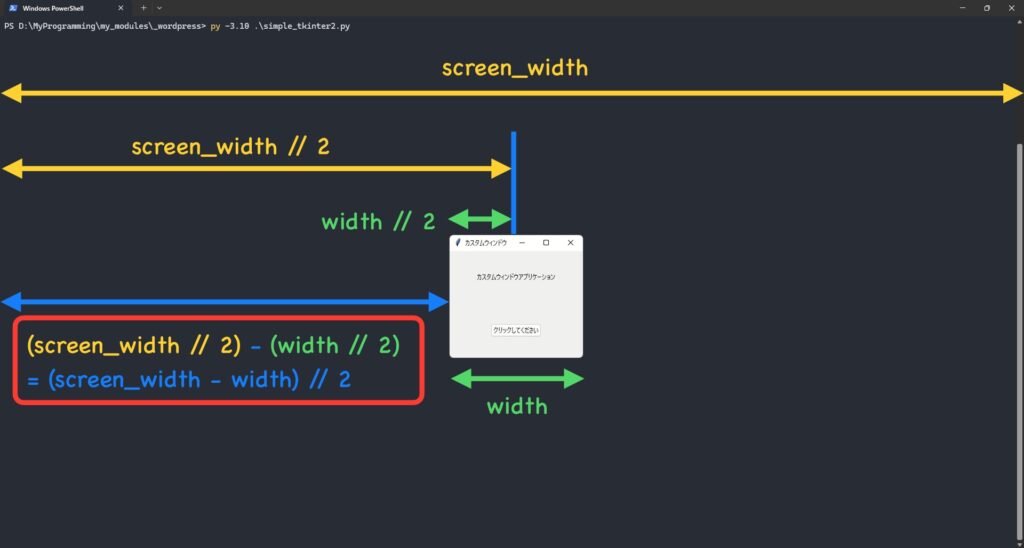Close the Windows Terminal window
This screenshot has width=1024, height=548.
[x=1010, y=8]
